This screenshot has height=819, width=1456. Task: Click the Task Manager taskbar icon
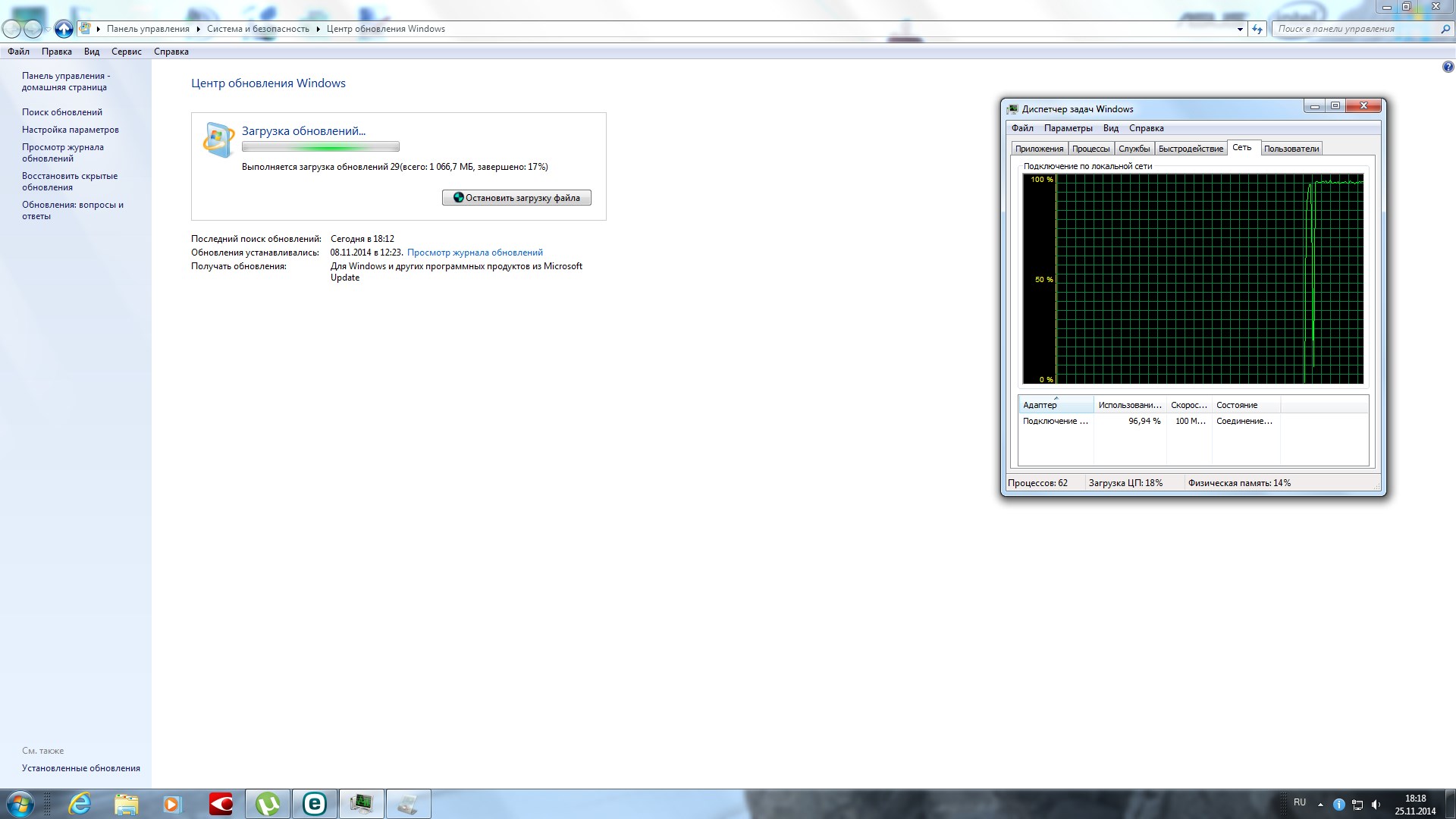362,804
